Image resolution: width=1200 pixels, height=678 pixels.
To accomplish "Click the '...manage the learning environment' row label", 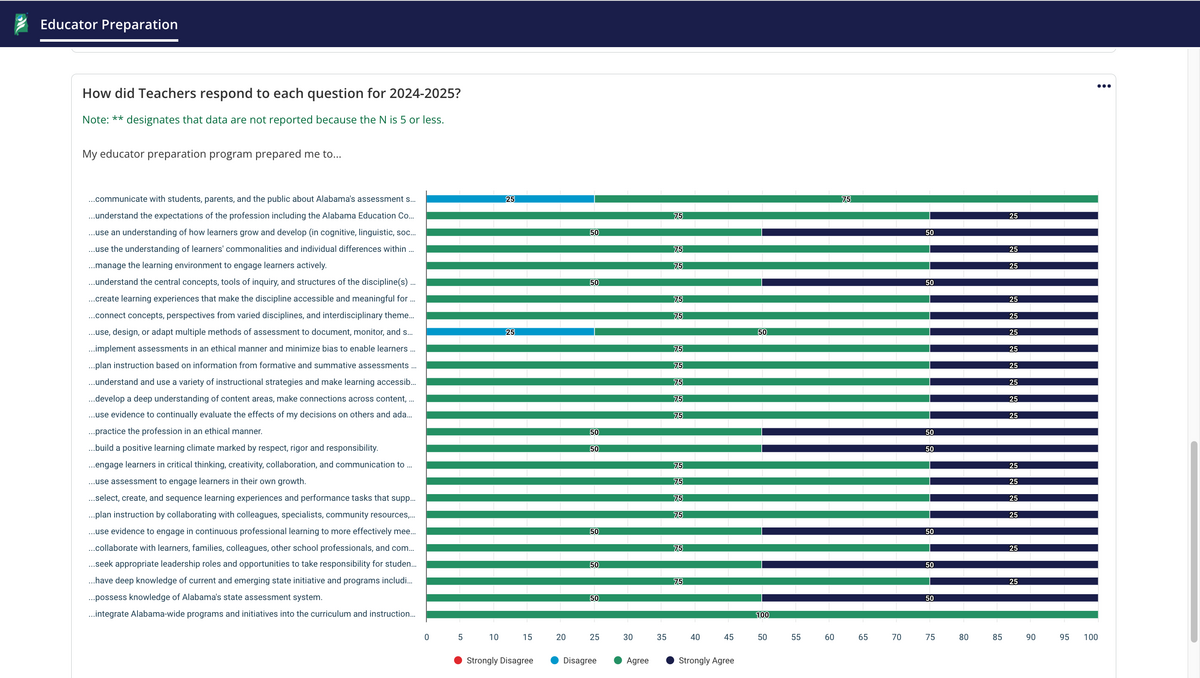I will click(207, 265).
